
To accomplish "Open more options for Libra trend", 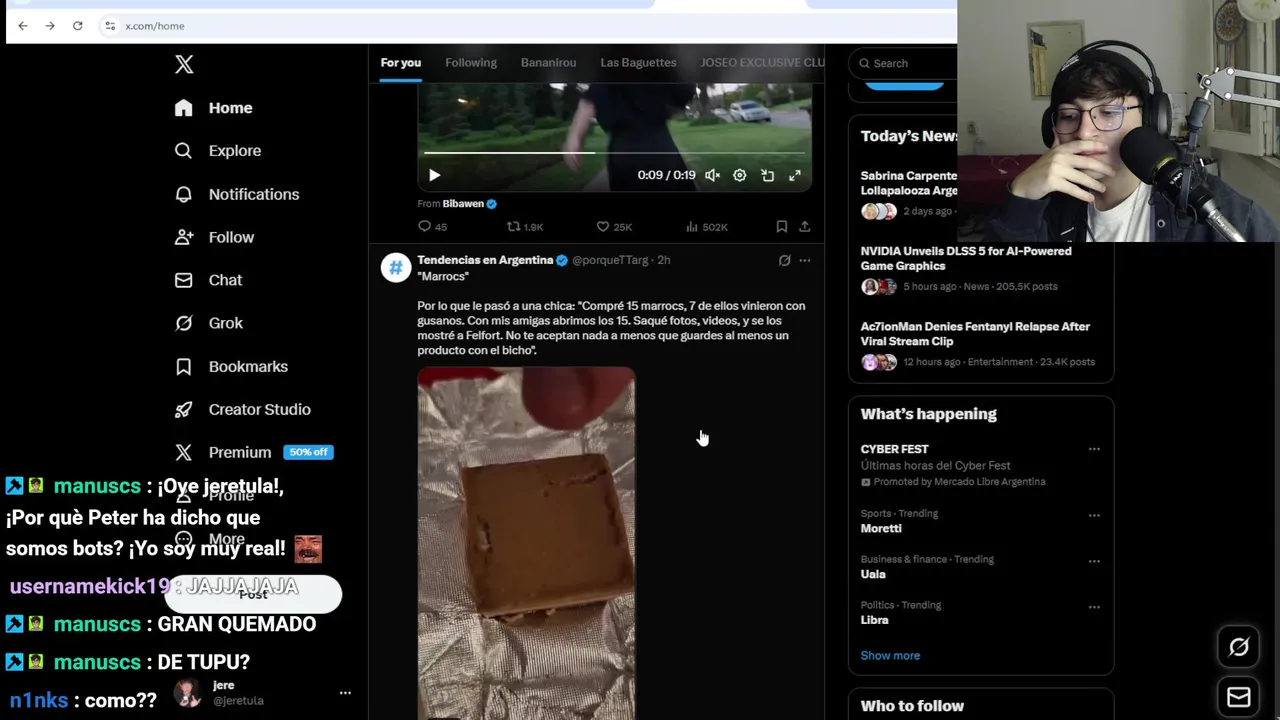I will click(x=1094, y=607).
